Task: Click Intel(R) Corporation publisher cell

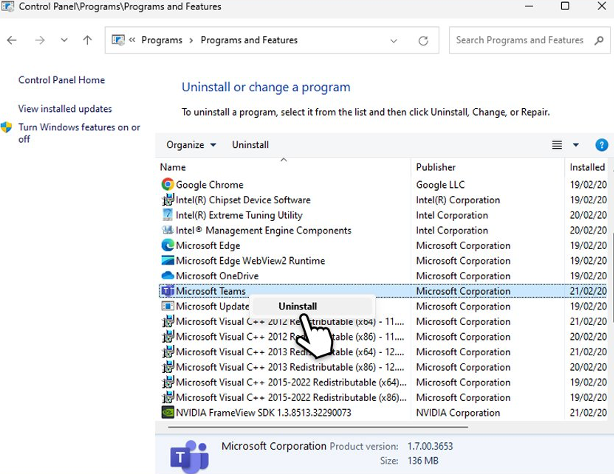Action: coord(458,200)
